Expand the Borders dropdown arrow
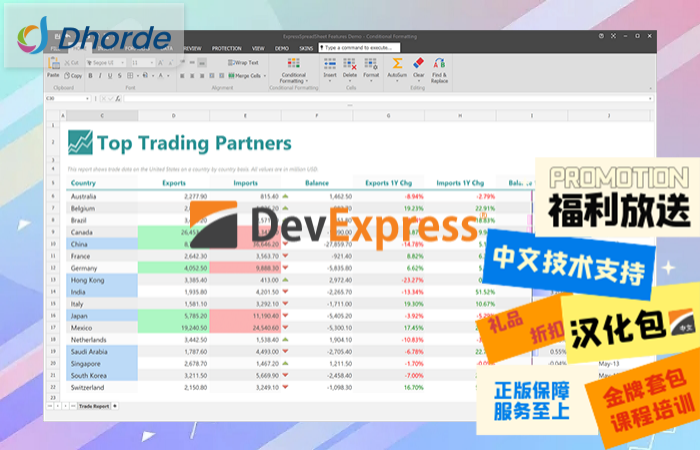700x450 pixels. point(138,76)
